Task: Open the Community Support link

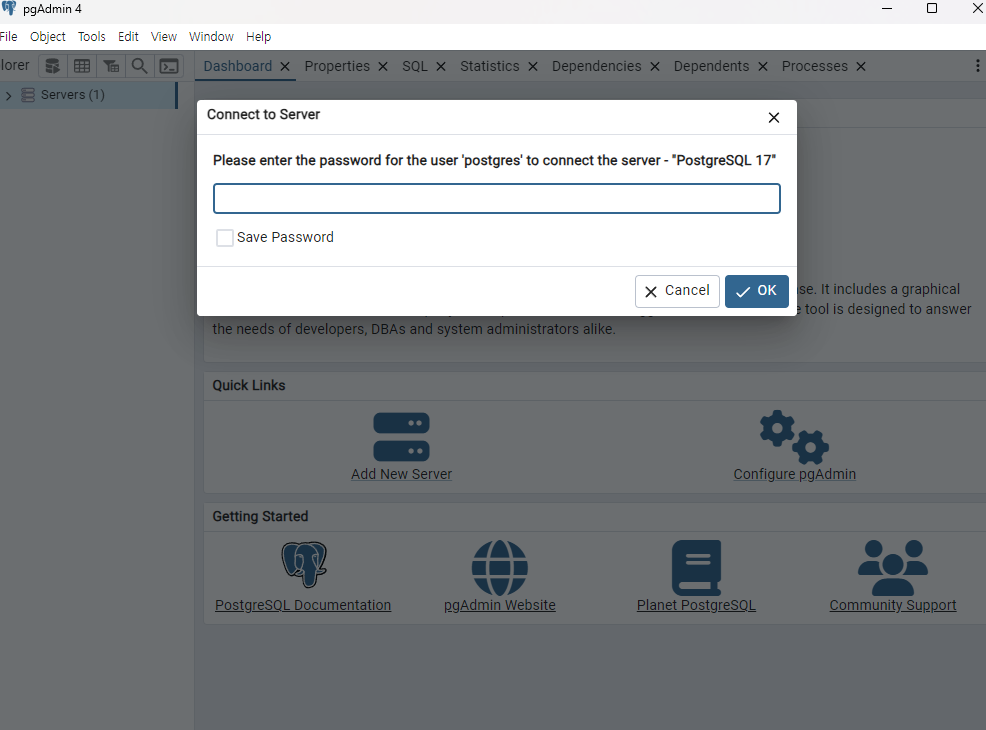Action: coord(893,605)
